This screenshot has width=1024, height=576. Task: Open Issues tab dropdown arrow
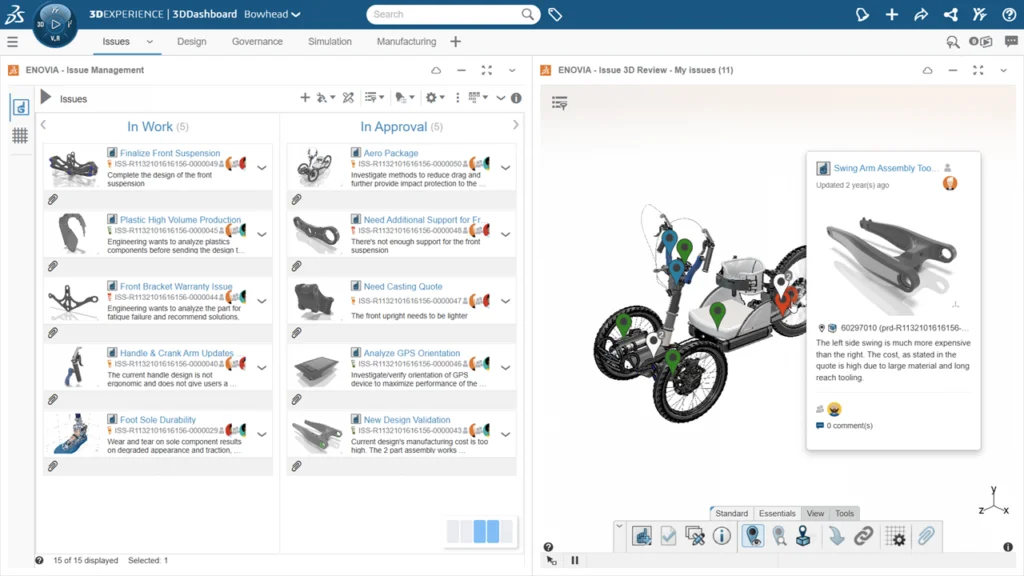(150, 42)
